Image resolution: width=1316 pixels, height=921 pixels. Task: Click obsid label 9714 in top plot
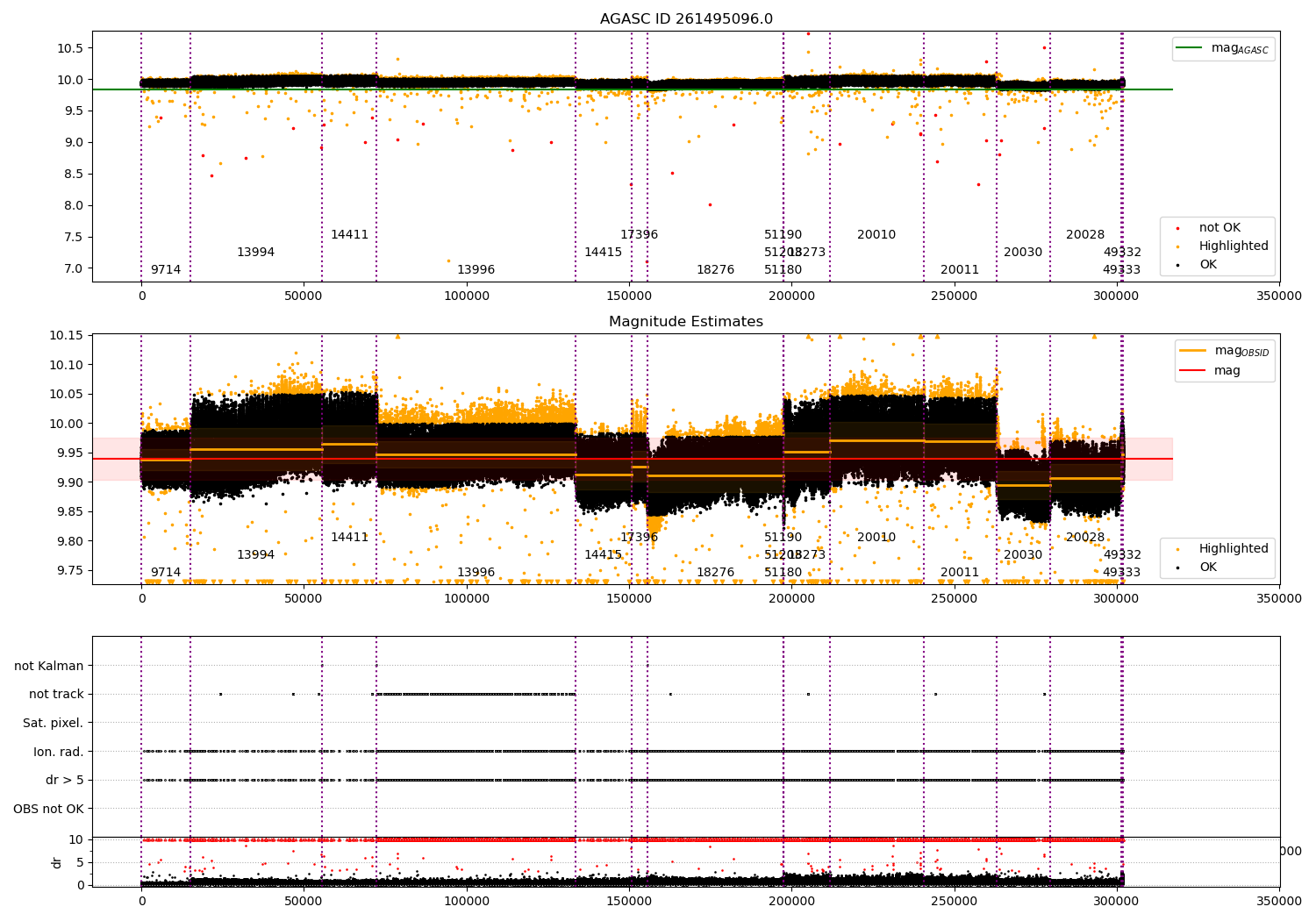coord(166,270)
